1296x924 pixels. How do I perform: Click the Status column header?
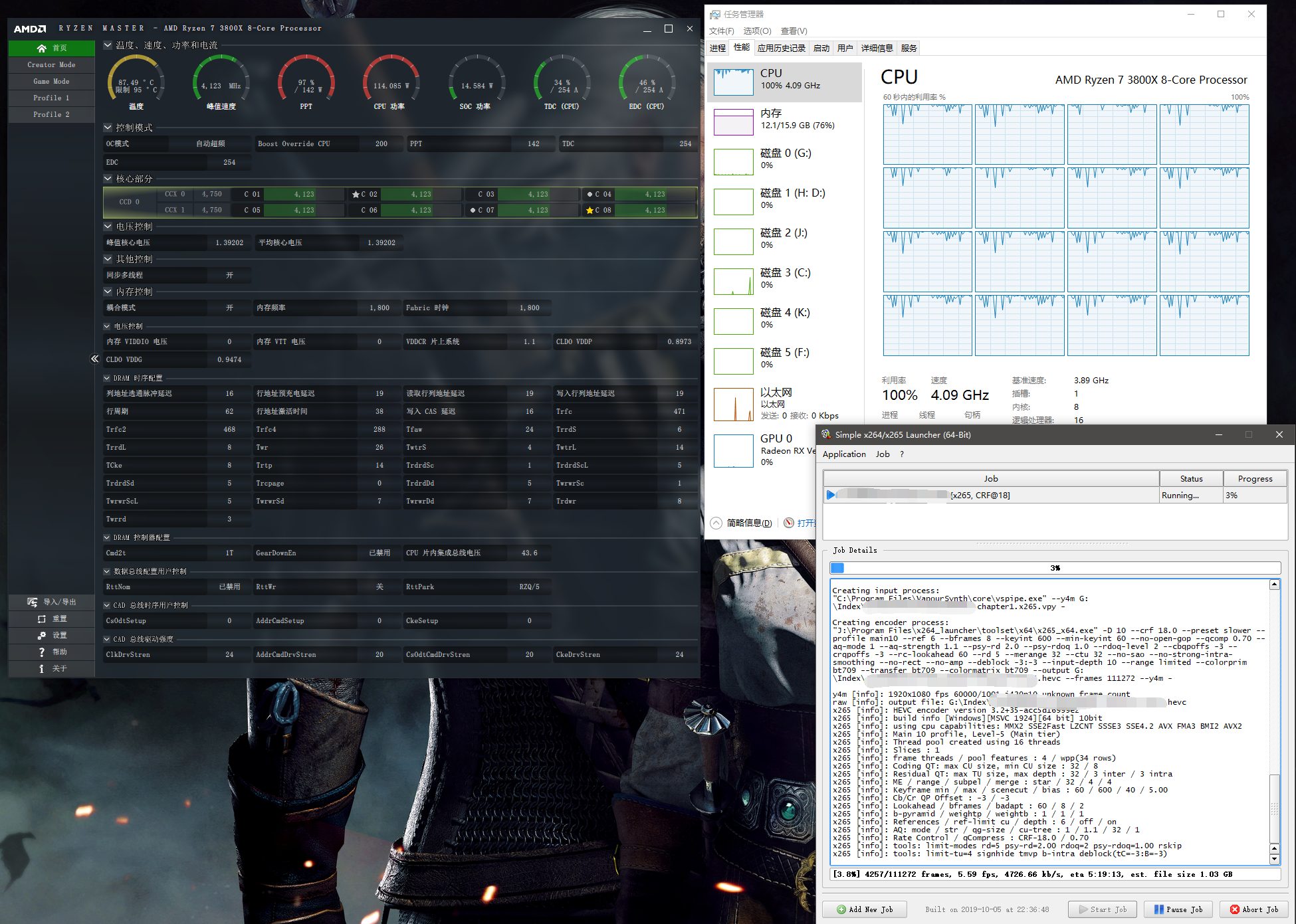click(x=1191, y=478)
